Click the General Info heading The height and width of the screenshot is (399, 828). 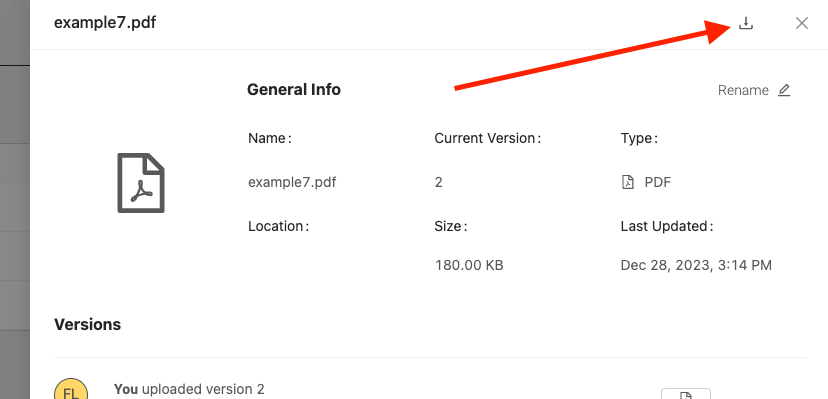(294, 90)
